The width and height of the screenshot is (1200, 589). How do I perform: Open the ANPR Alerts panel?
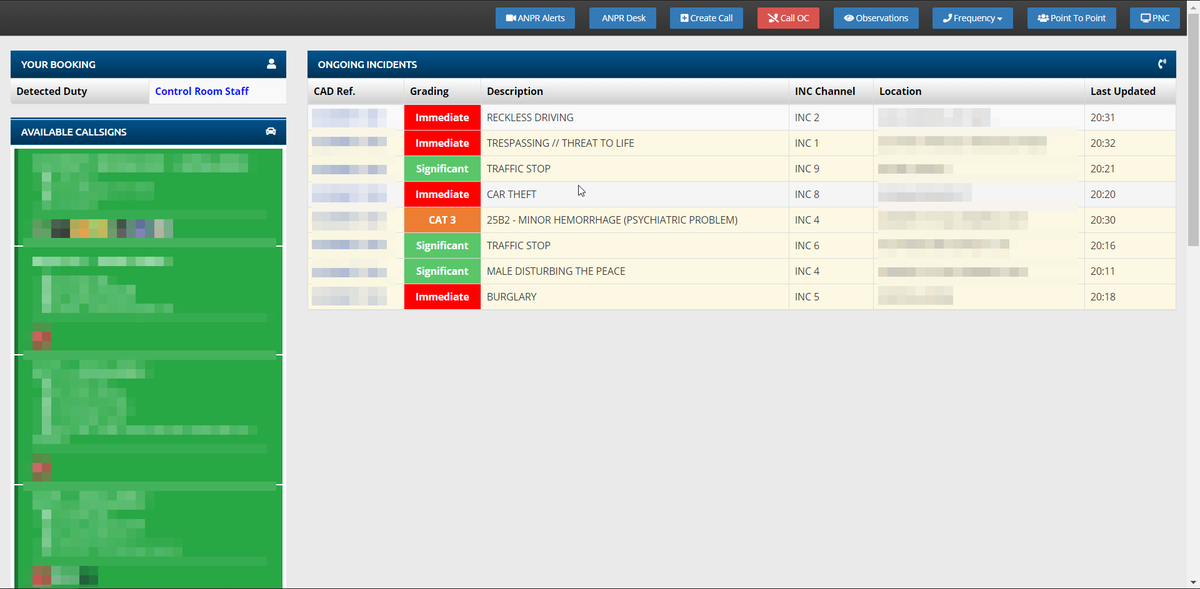coord(535,18)
